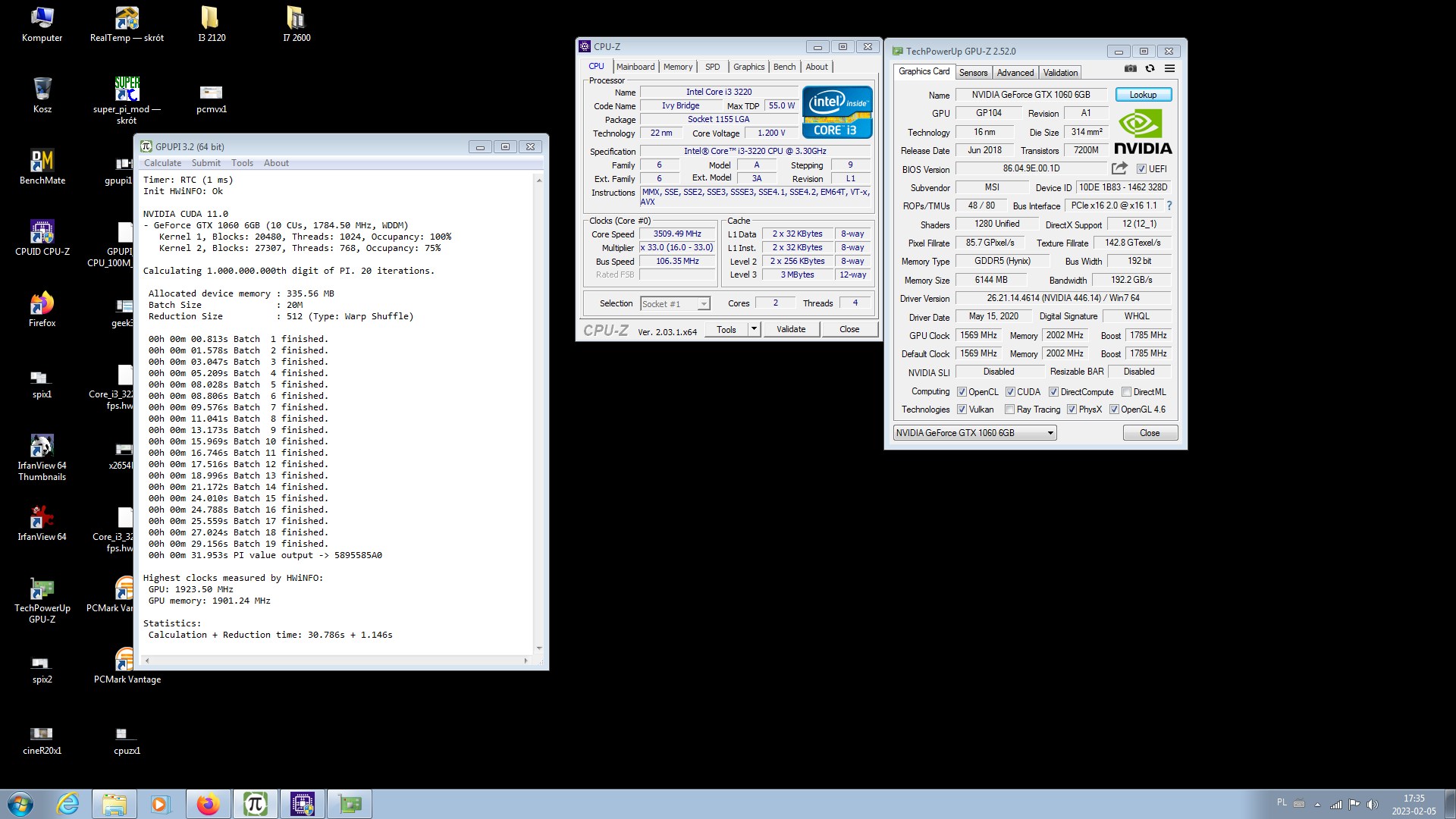Screen dimensions: 1456x819
Task: Click GPUPI vertical scrollbar down arrow
Action: 539,648
